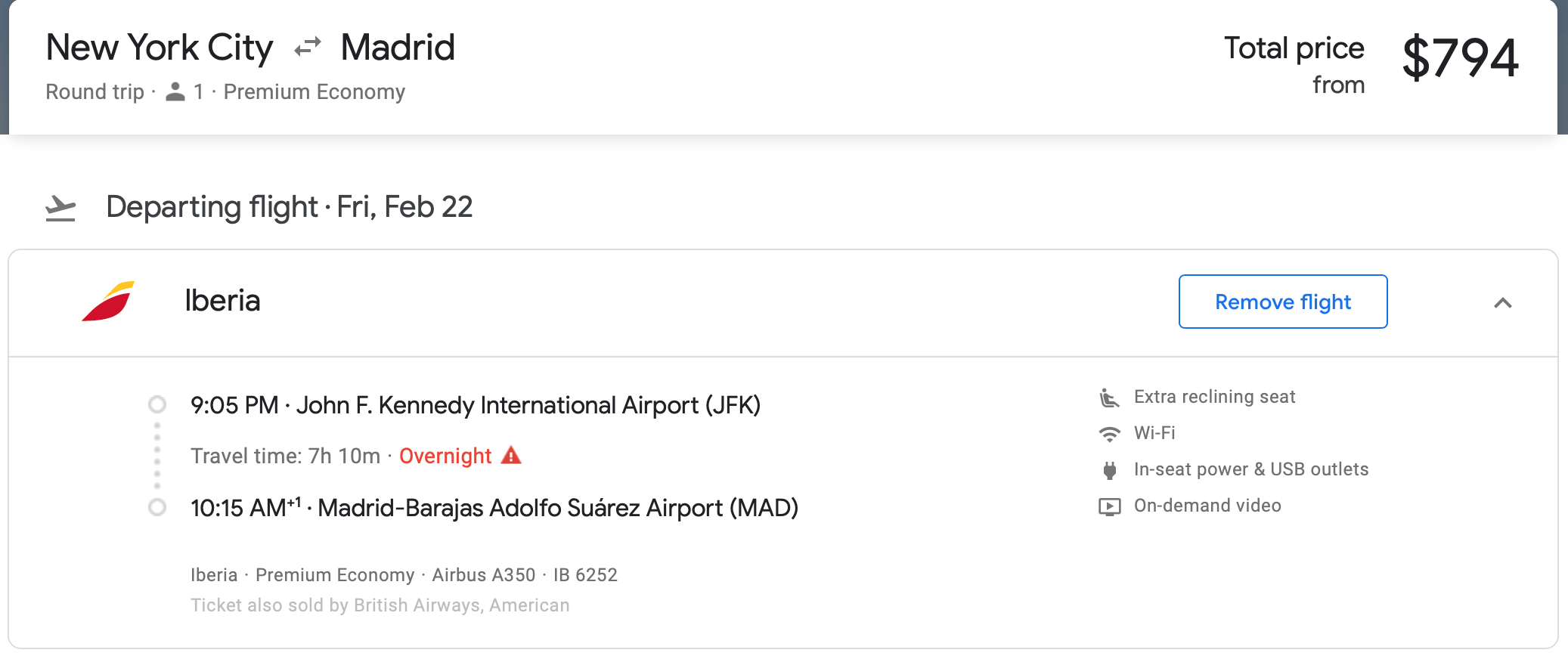The height and width of the screenshot is (656, 1568).
Task: Select the JFK departure stop marker
Action: (157, 405)
